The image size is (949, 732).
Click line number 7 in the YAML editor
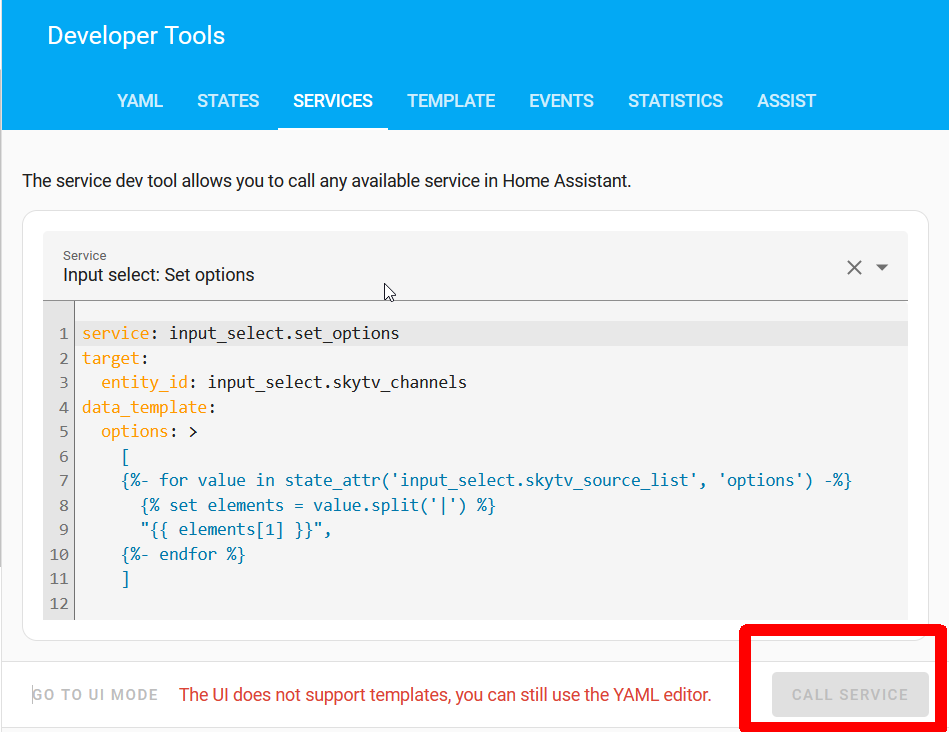[63, 480]
